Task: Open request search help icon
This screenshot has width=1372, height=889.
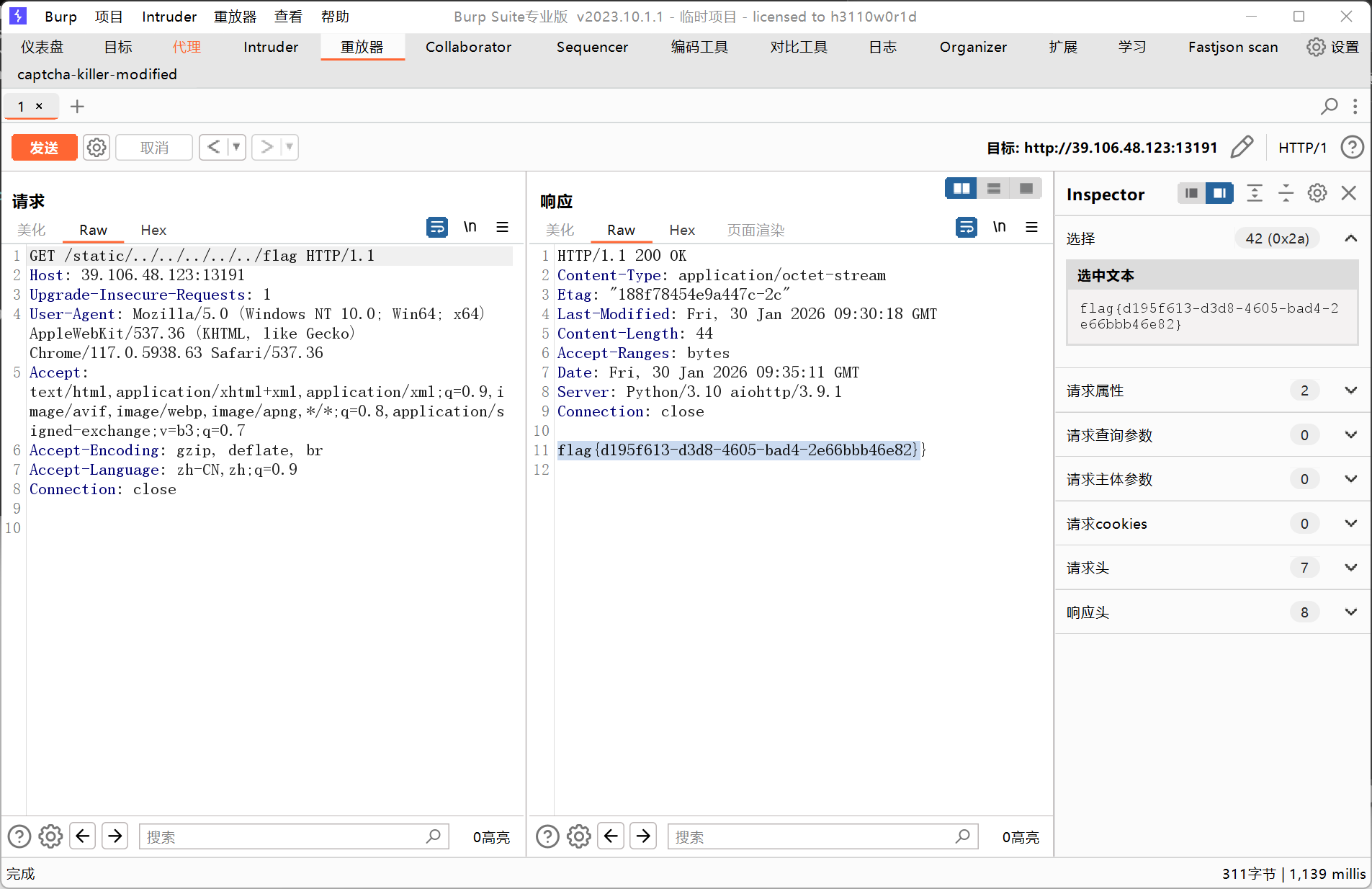Action: 19,836
